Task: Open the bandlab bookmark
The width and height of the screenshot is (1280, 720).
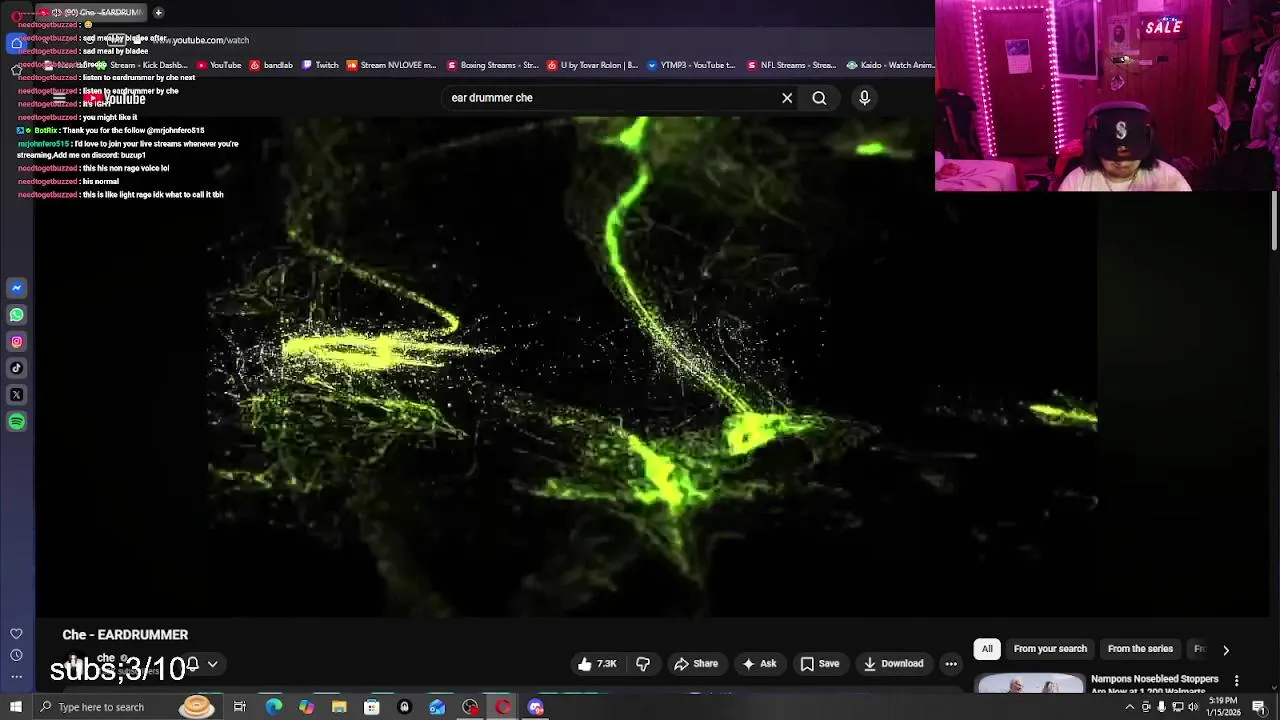Action: [271, 65]
